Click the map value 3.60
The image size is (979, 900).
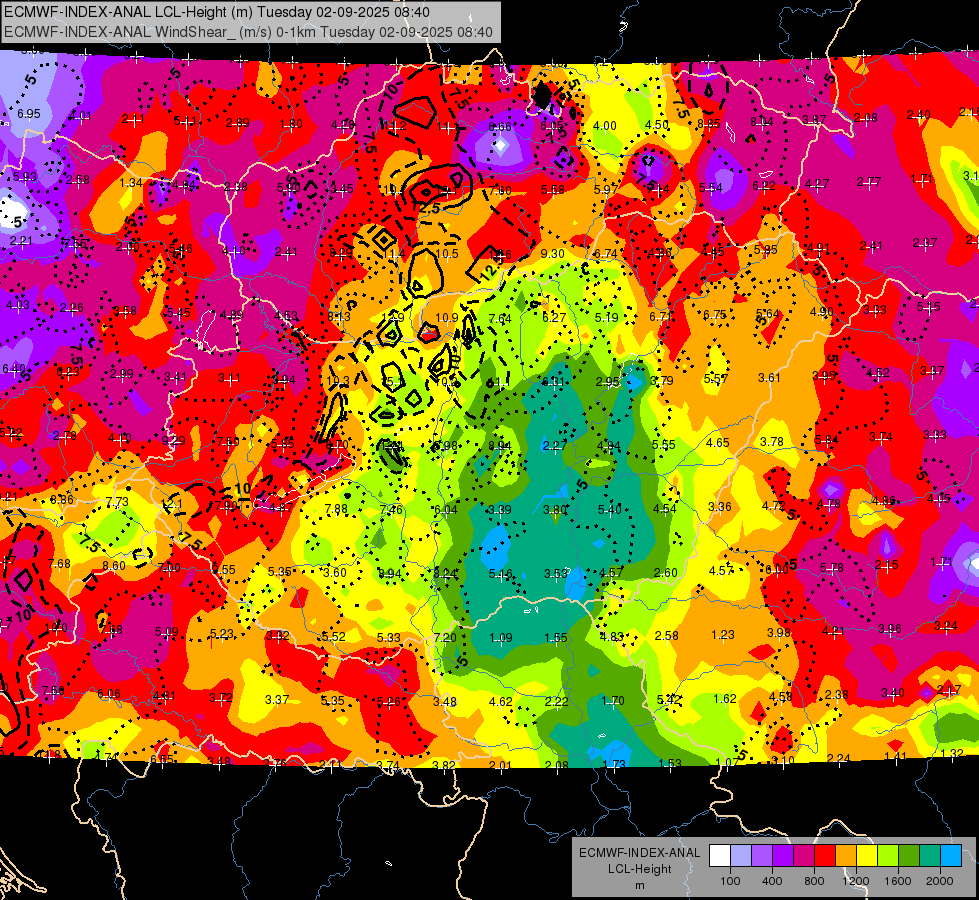(x=335, y=572)
